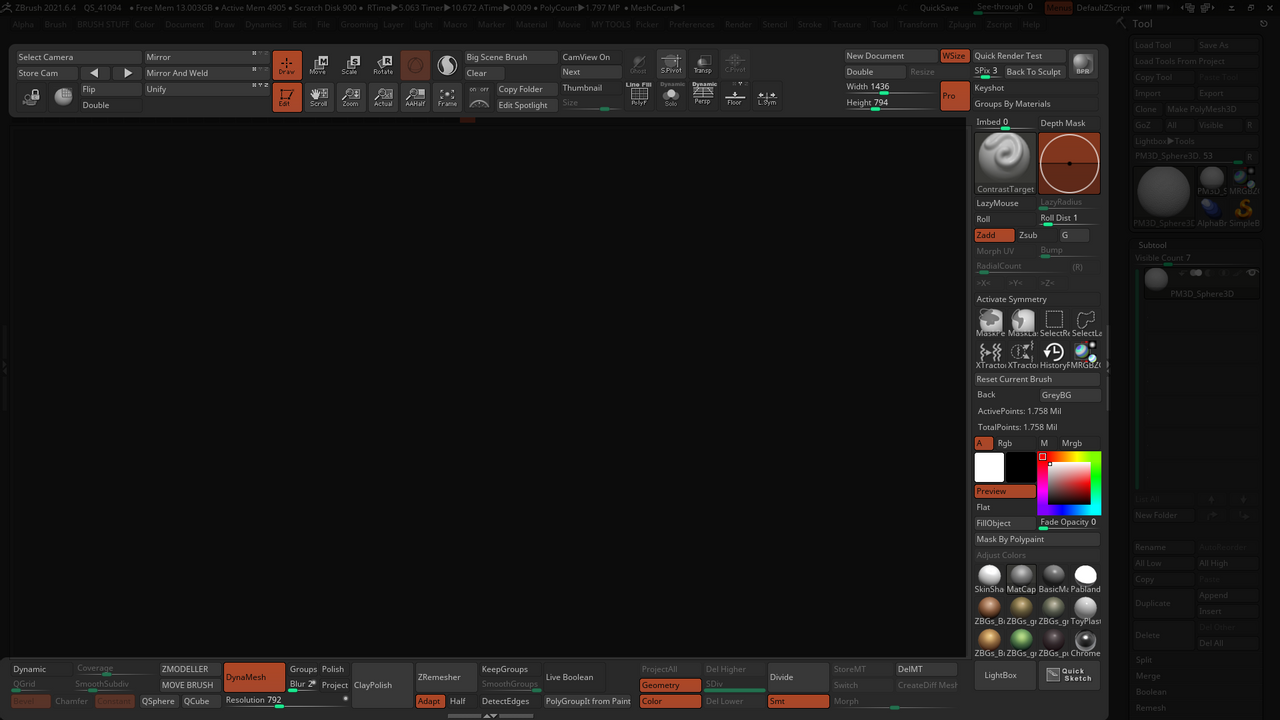
Task: Open the stroke type orange thumbnail
Action: click(1070, 163)
